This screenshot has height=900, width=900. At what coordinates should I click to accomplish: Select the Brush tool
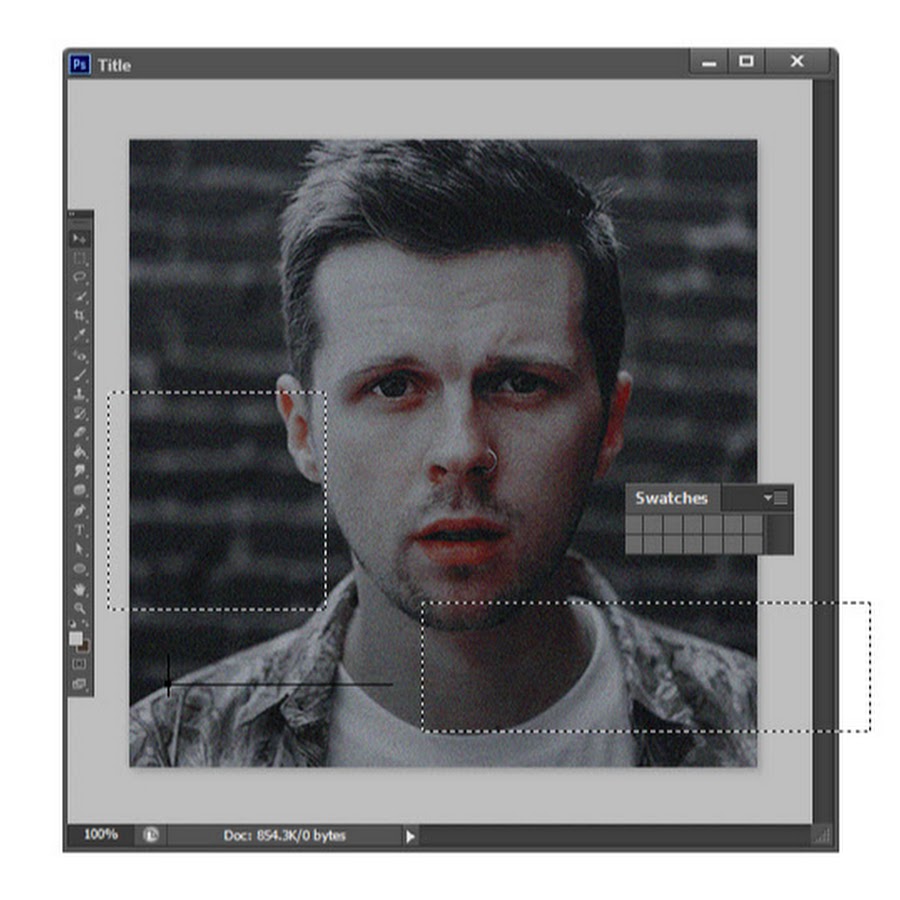click(x=80, y=375)
